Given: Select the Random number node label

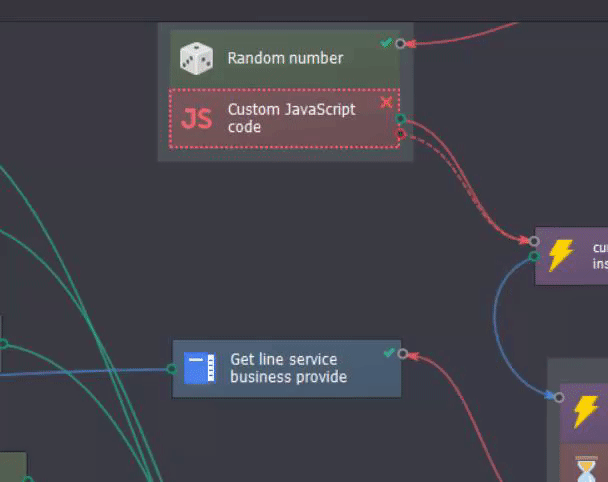Looking at the screenshot, I should click(x=285, y=58).
